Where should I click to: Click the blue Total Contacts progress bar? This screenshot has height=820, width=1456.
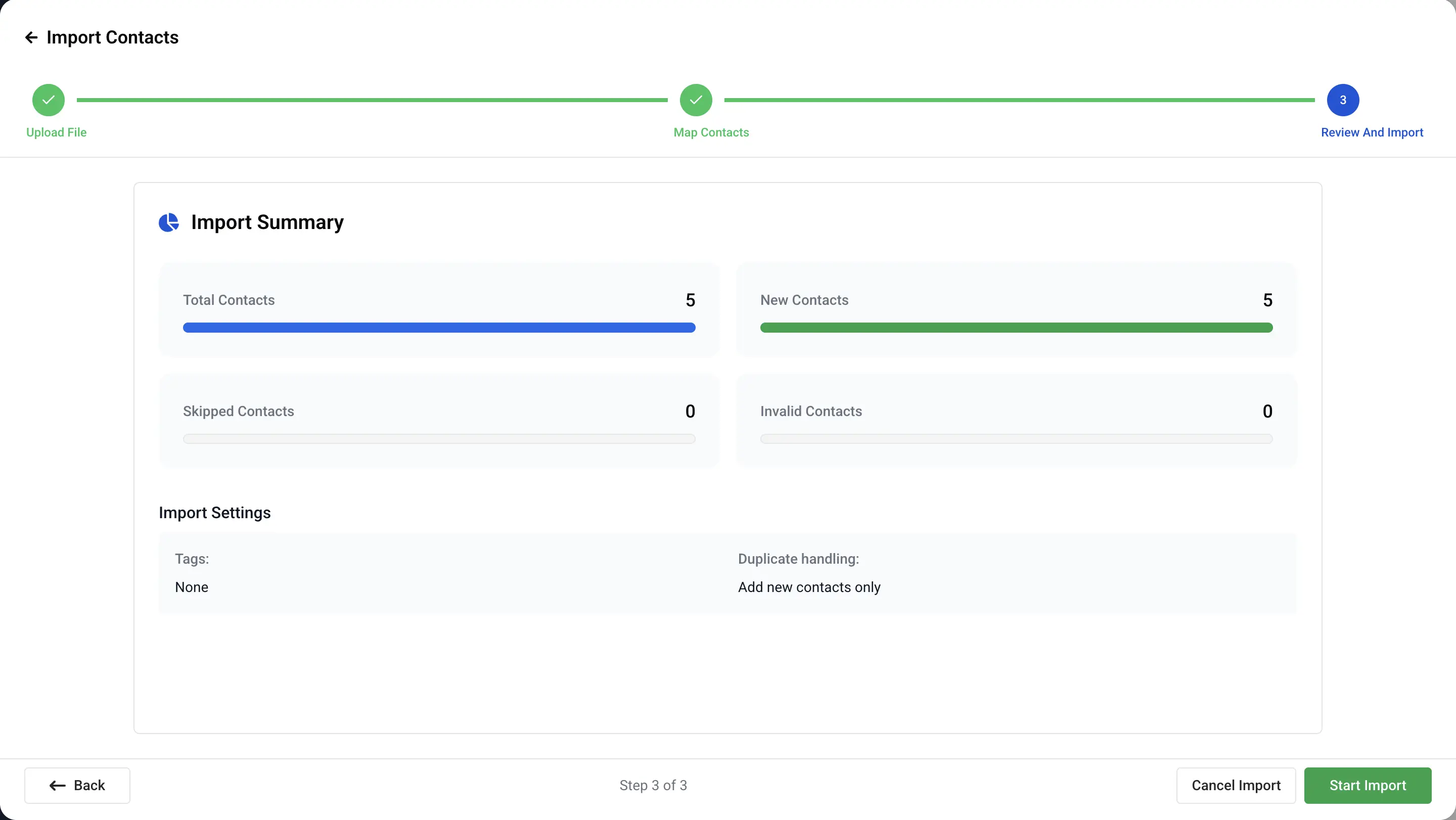439,328
